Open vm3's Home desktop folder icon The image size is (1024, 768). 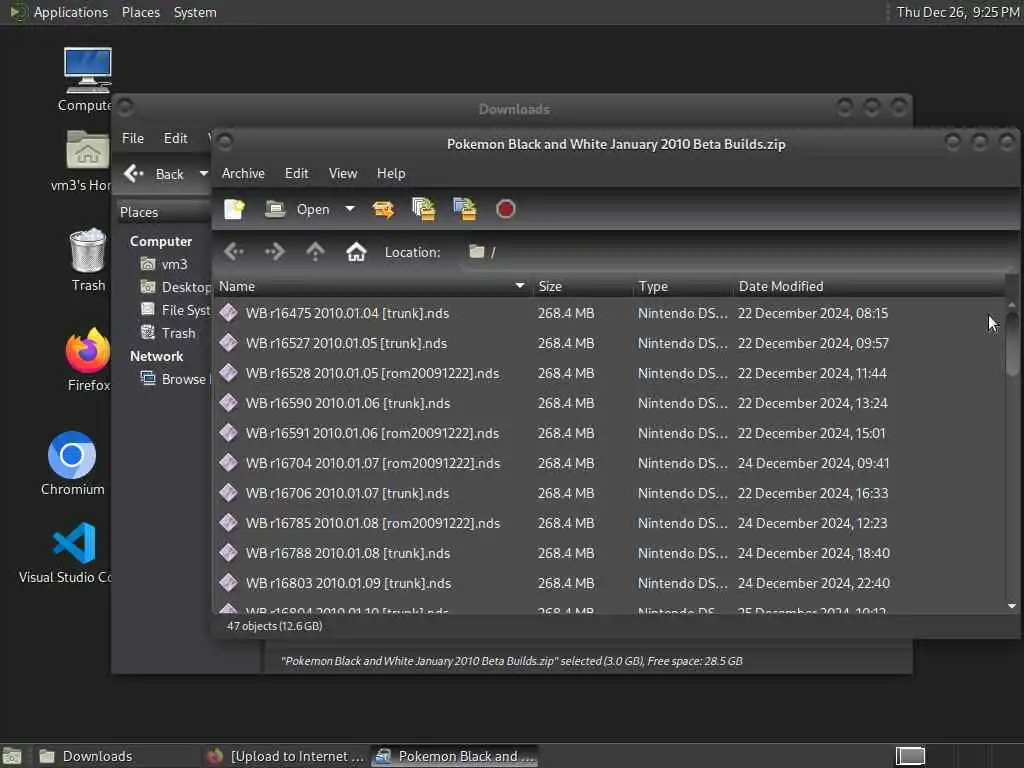tap(86, 161)
